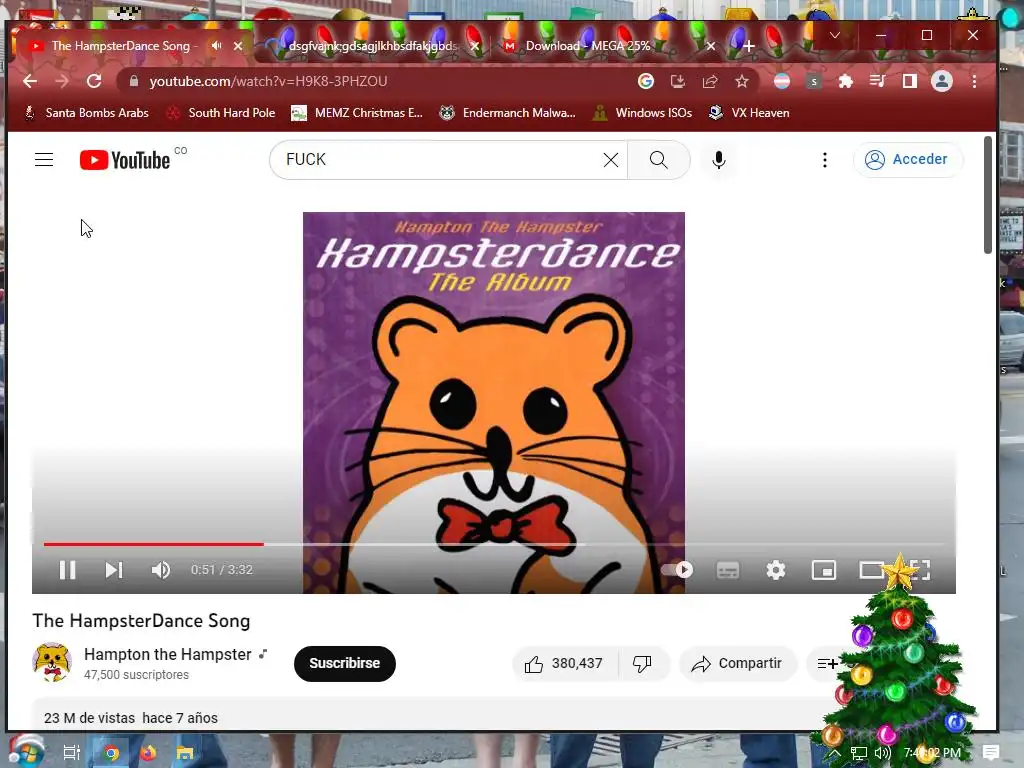The height and width of the screenshot is (768, 1024).
Task: Switch to the dsgfvajnk tab
Action: click(372, 46)
